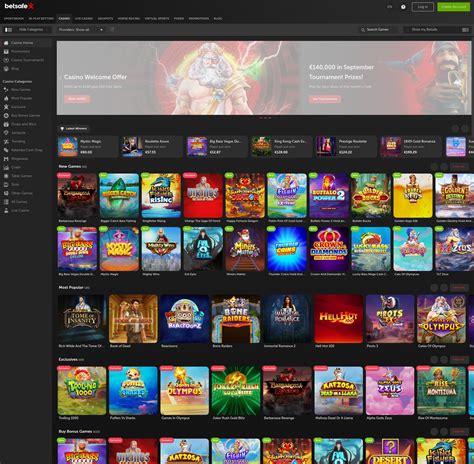
Task: Open Thunder Coins game thumbnail
Action: pyautogui.click(x=287, y=249)
